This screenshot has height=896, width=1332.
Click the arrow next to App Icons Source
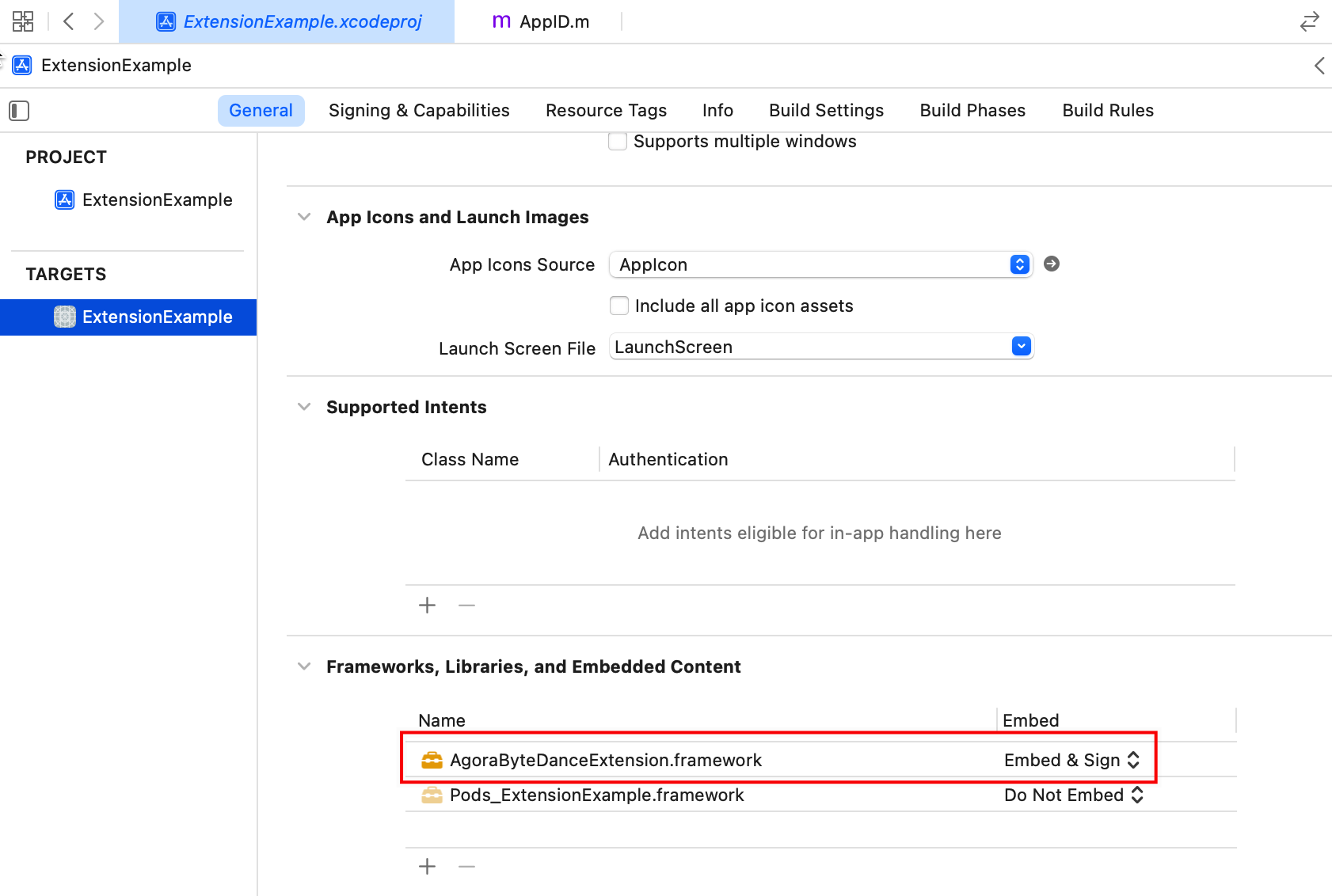tap(1052, 264)
